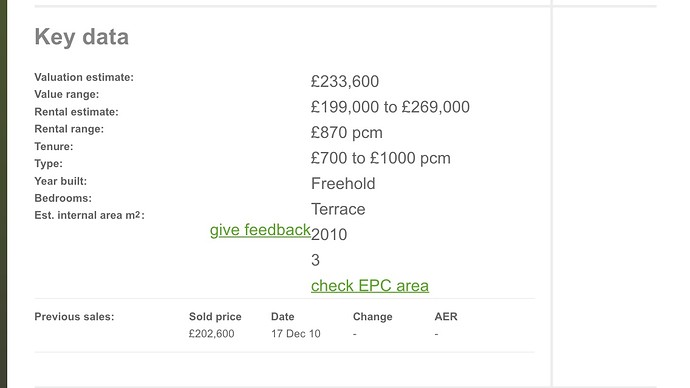Open the give feedback link
Image resolution: width=690 pixels, height=388 pixels.
pyautogui.click(x=260, y=230)
